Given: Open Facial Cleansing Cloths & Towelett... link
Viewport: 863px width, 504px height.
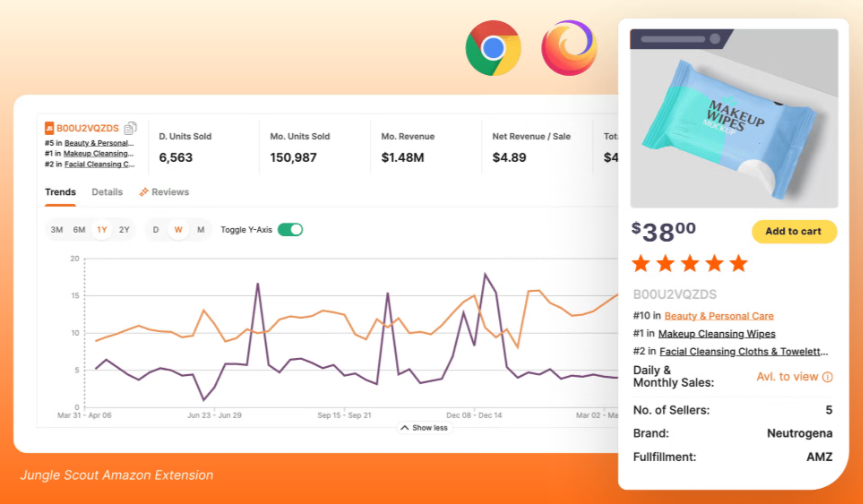Looking at the screenshot, I should coord(744,351).
